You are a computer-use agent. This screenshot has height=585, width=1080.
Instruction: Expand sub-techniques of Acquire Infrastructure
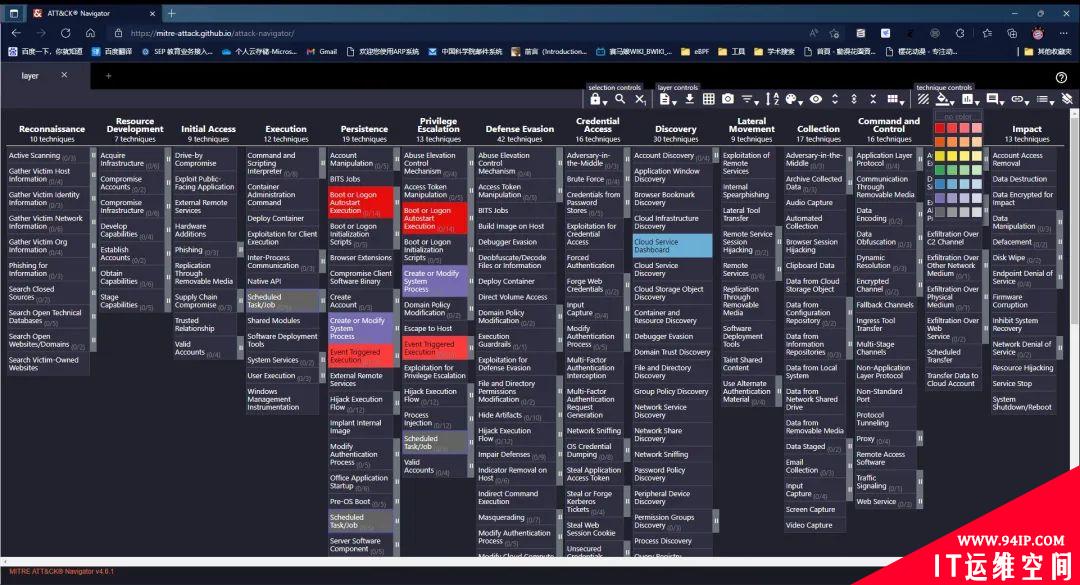[167, 160]
